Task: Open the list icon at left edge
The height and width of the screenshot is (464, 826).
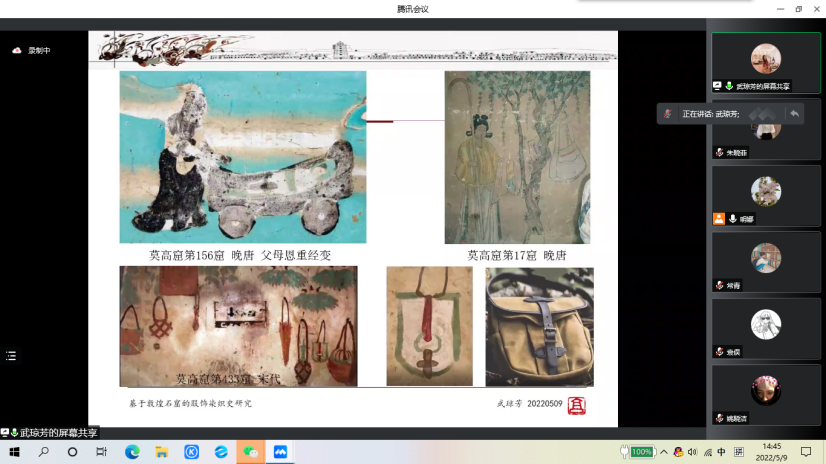Action: click(x=11, y=355)
